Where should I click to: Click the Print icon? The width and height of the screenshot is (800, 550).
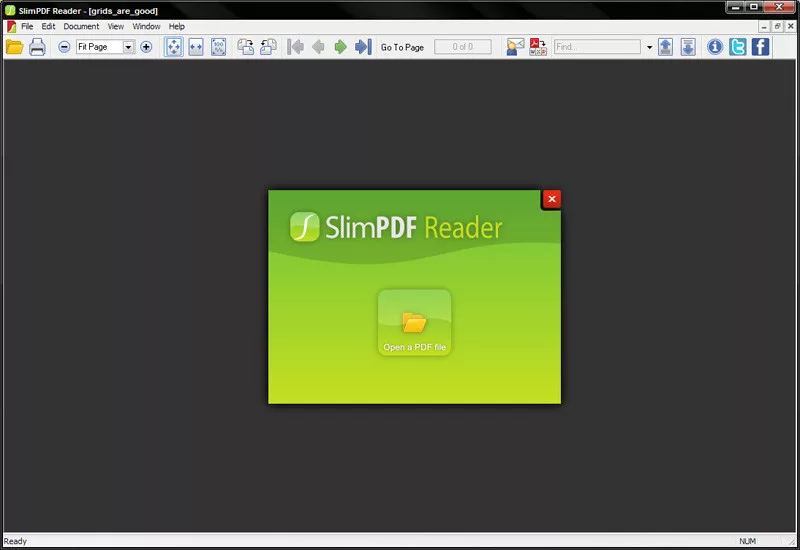pyautogui.click(x=37, y=47)
